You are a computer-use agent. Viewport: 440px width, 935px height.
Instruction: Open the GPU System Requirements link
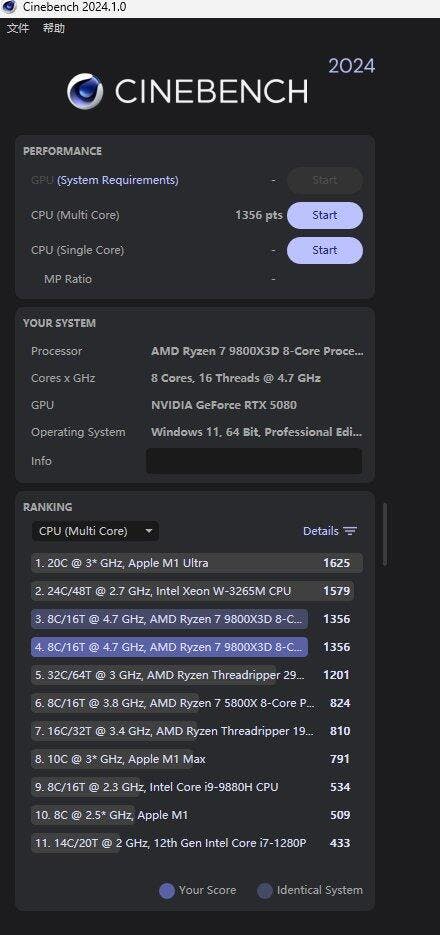tap(117, 180)
